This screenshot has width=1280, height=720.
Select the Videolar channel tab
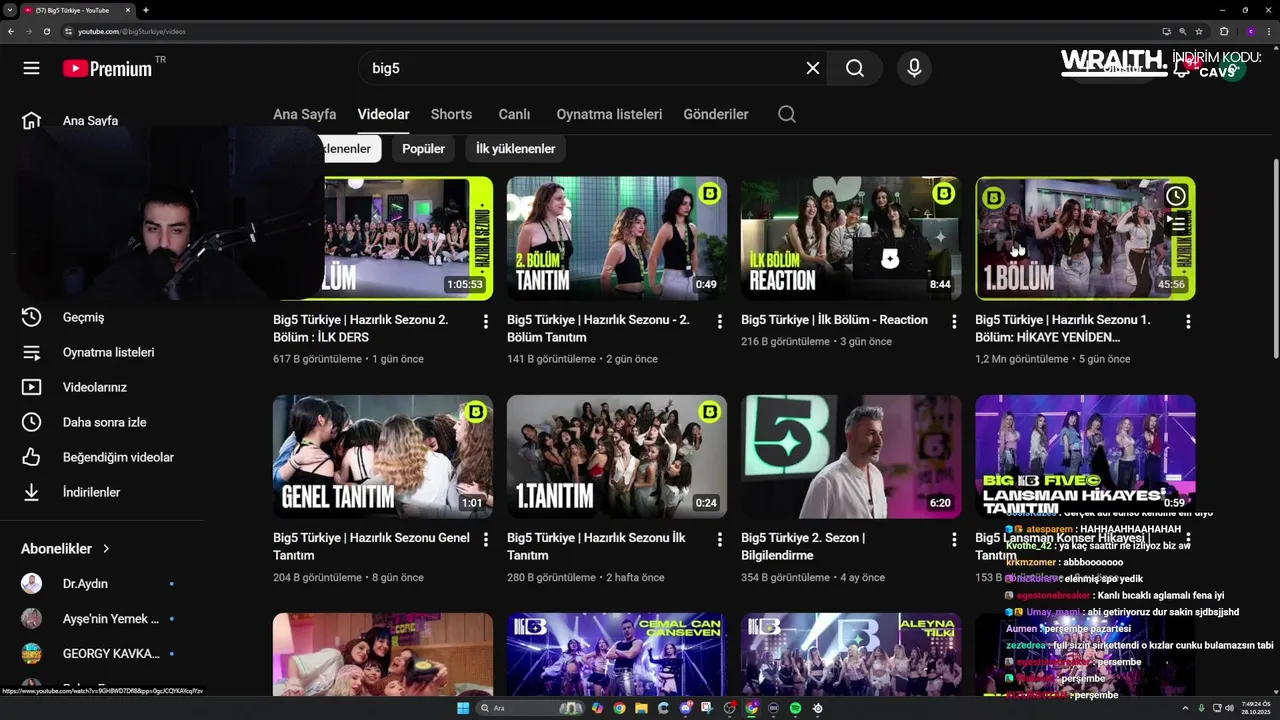[x=383, y=114]
